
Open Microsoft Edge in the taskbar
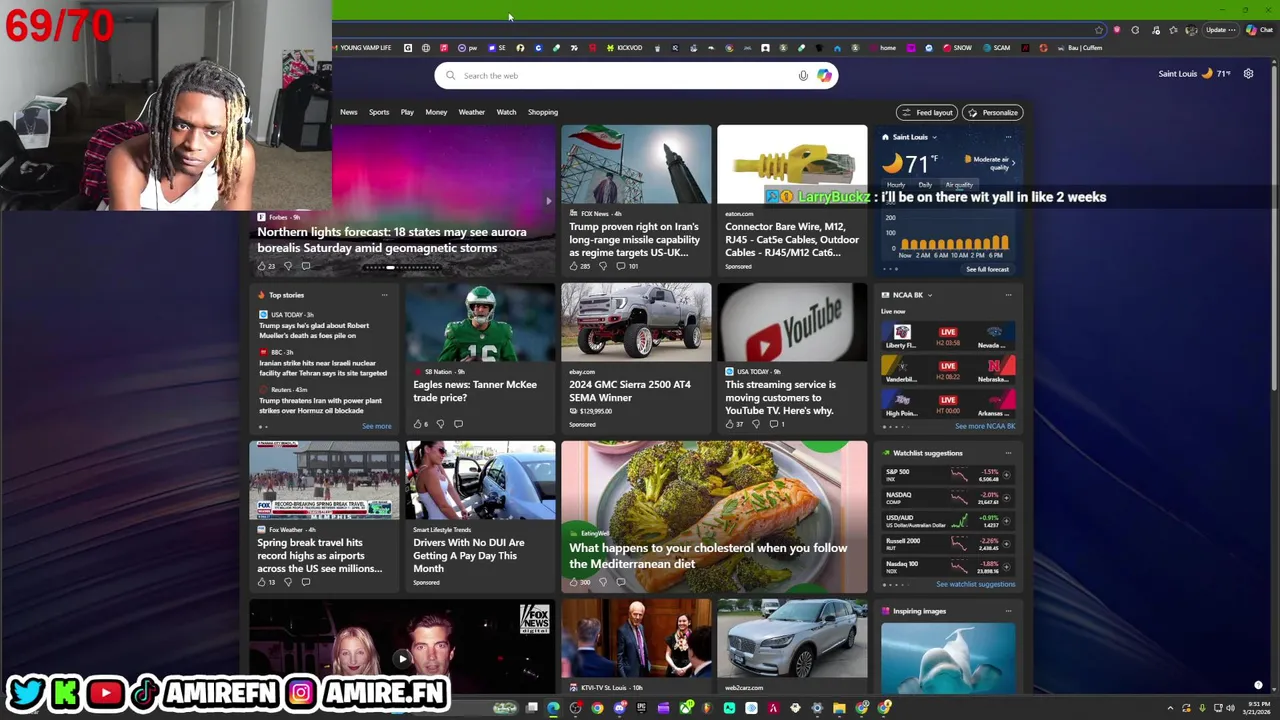(x=553, y=708)
